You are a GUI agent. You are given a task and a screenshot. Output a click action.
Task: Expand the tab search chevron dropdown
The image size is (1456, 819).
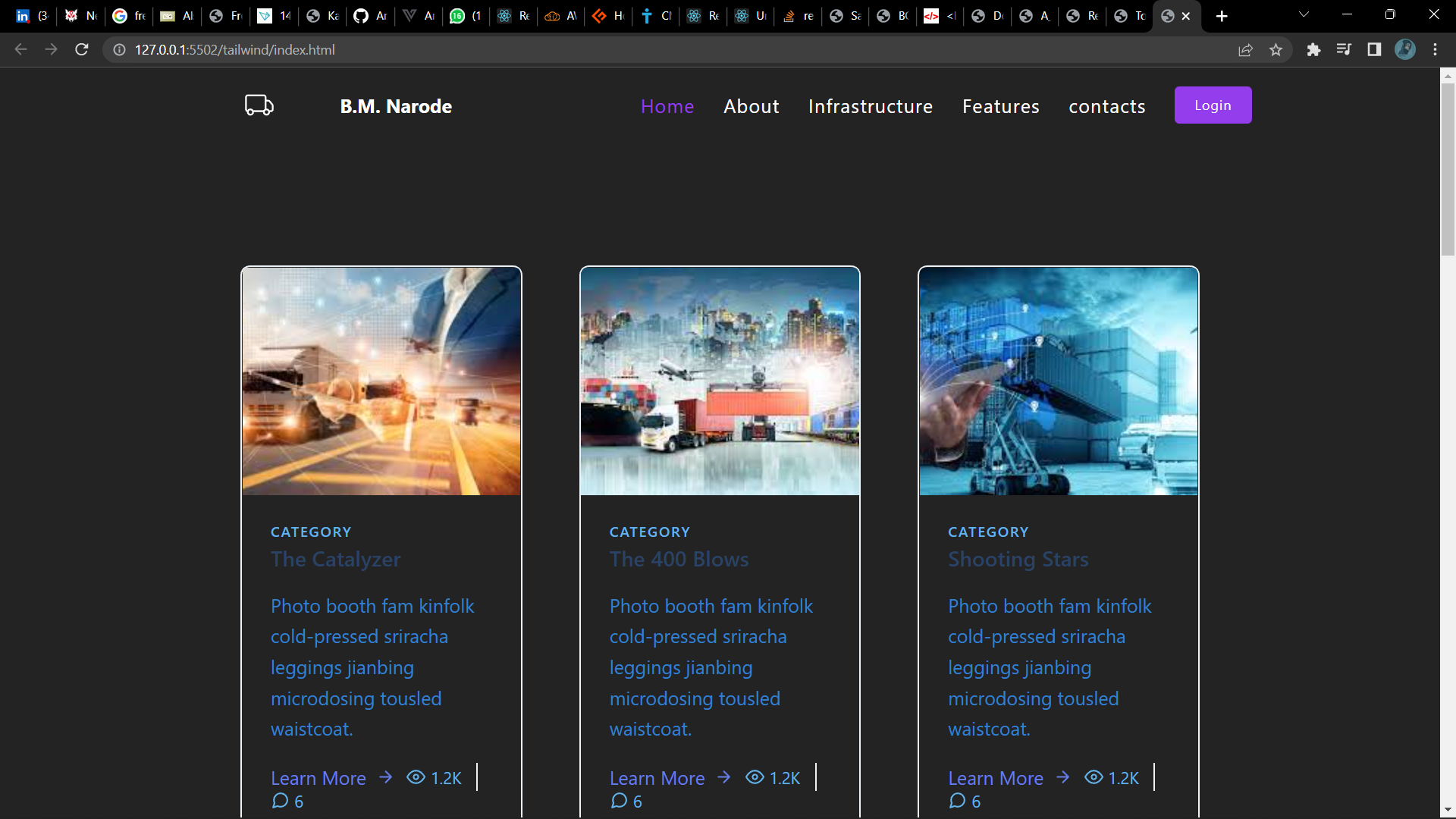pos(1304,14)
